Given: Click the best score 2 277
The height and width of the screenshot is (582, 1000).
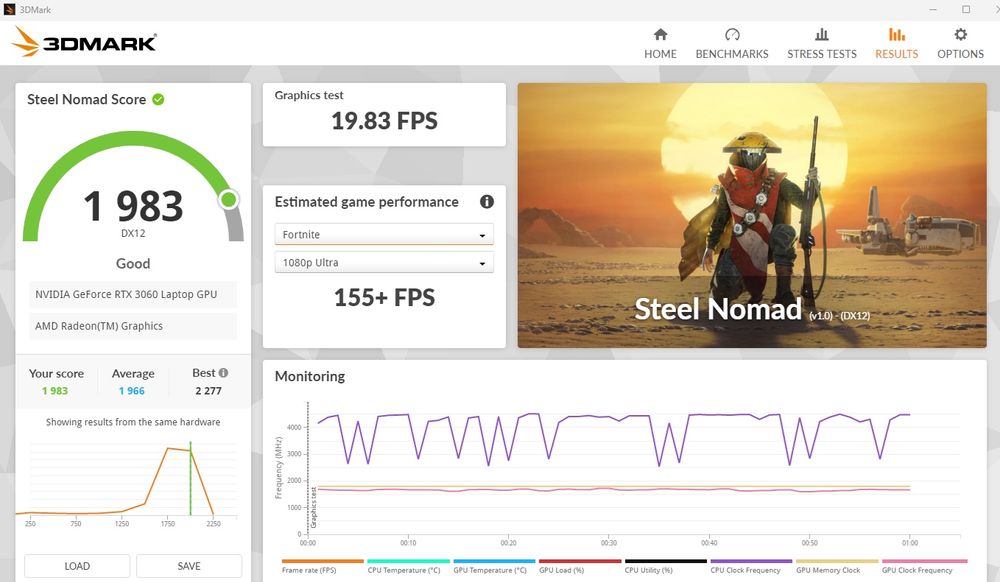Looking at the screenshot, I should coord(209,391).
